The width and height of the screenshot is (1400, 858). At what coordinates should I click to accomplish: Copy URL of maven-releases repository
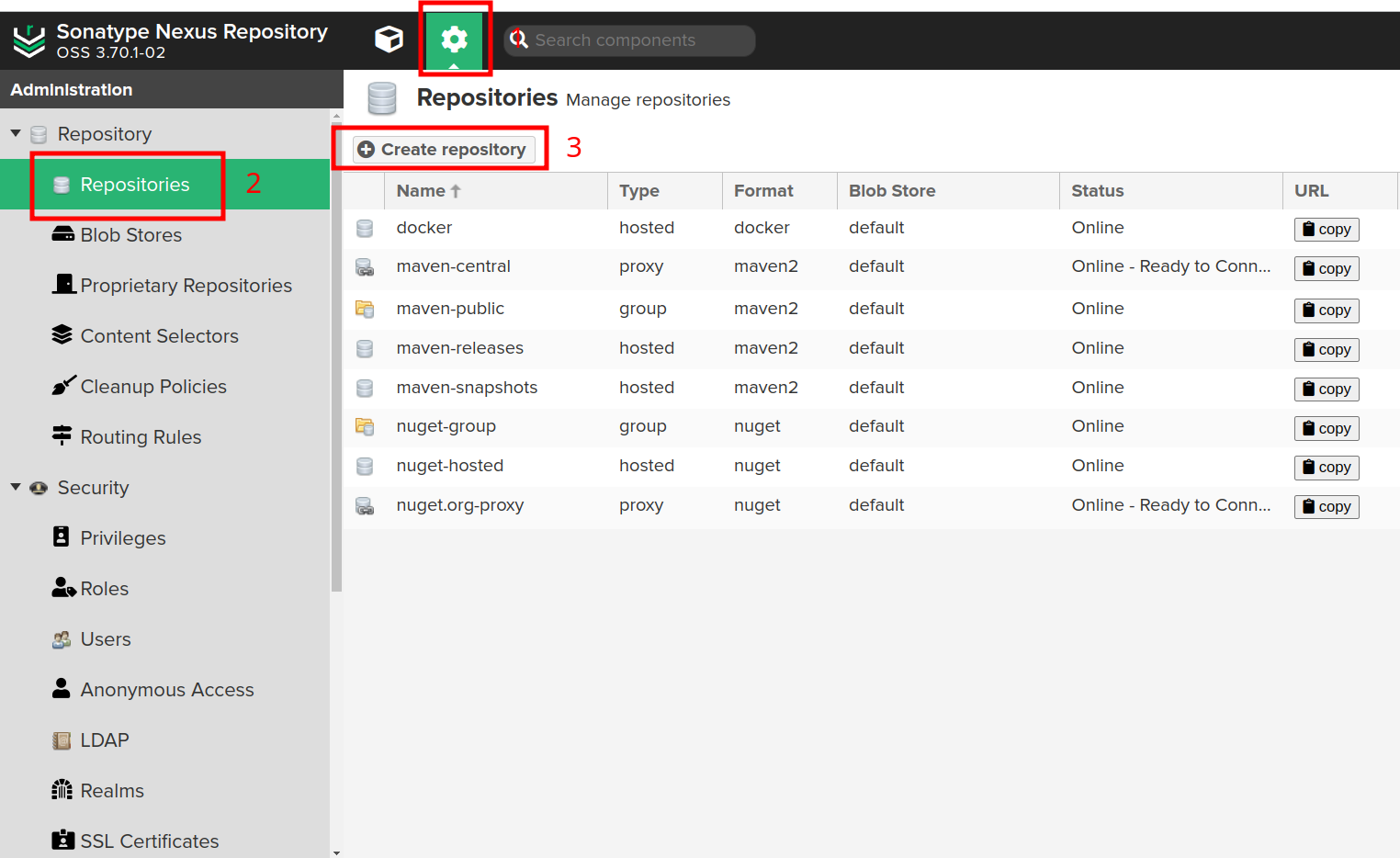tap(1327, 350)
